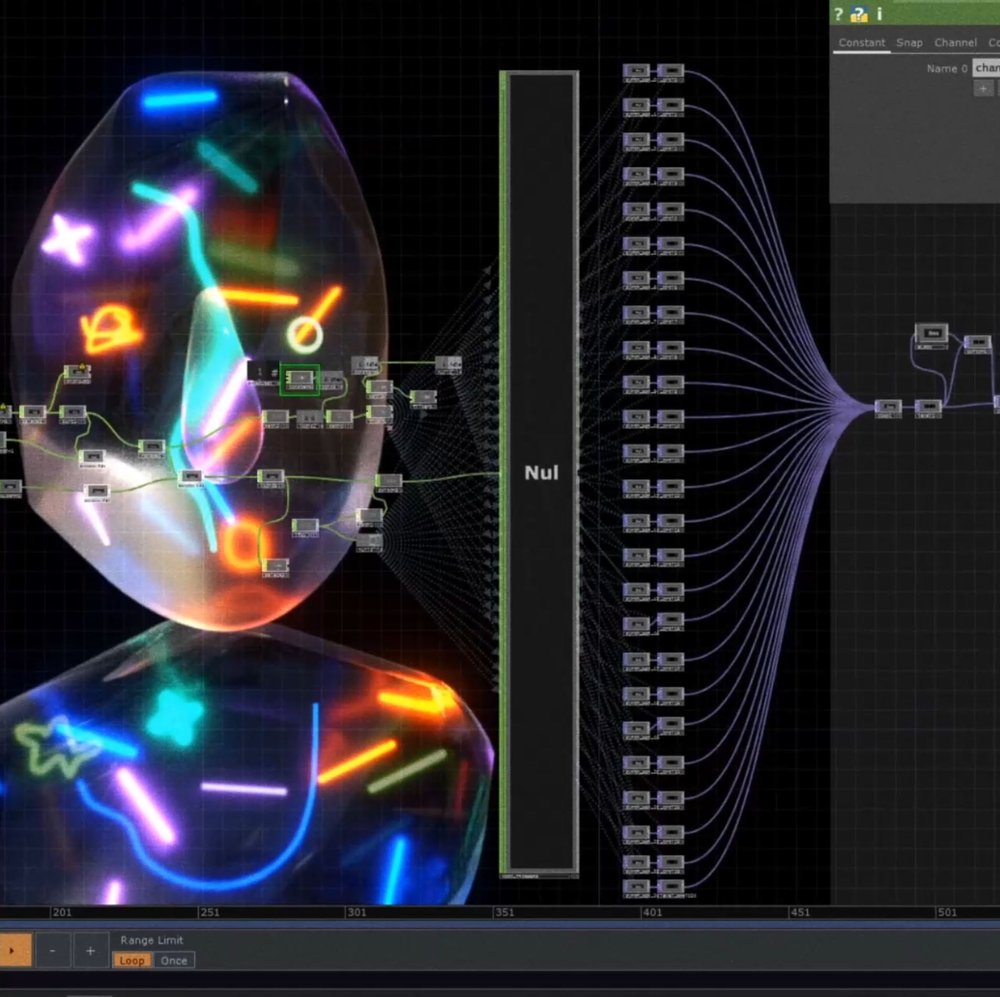Click the Name 0 channel name field

[986, 68]
